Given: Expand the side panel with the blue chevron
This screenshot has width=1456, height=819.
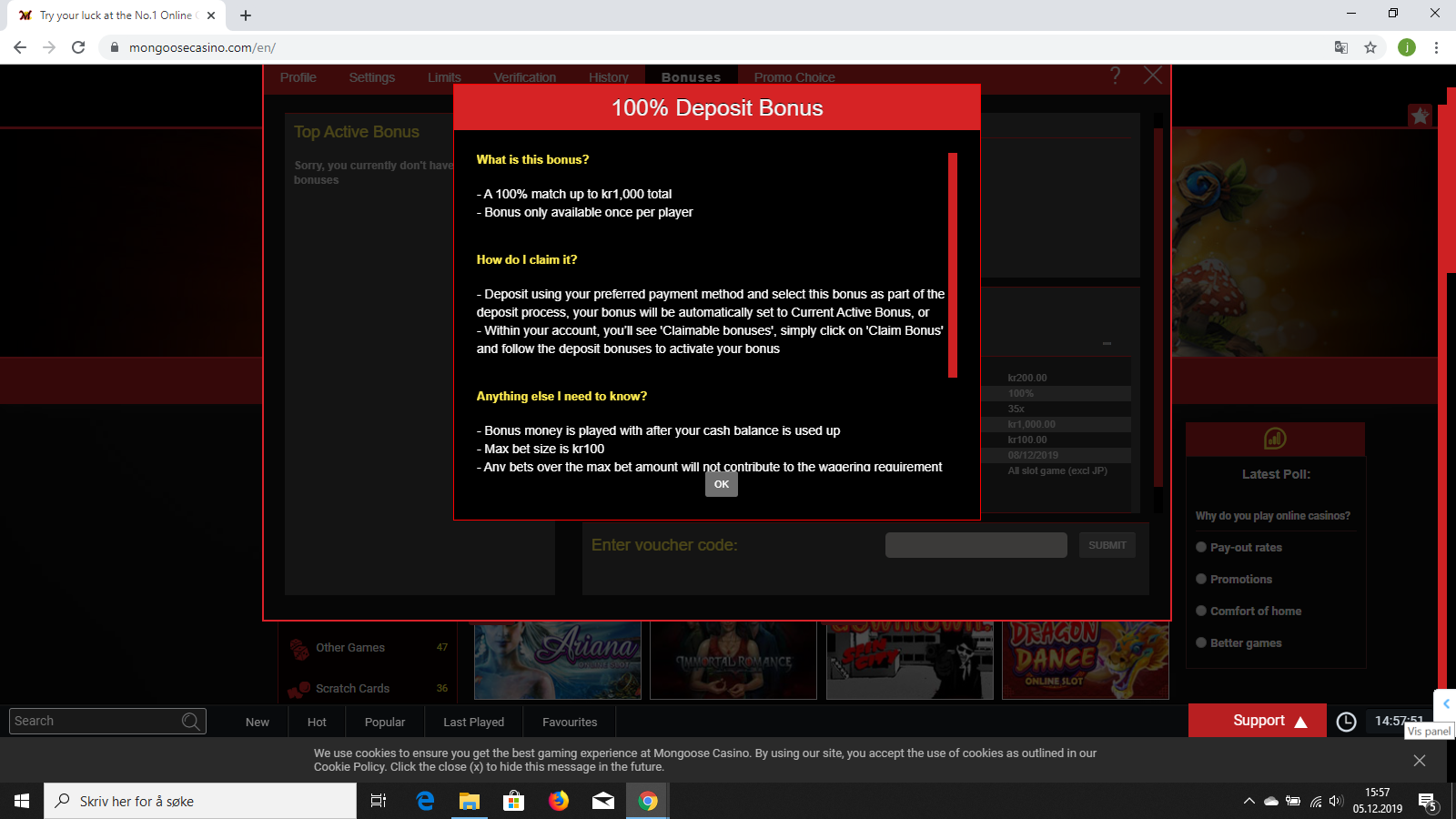Looking at the screenshot, I should [x=1446, y=703].
